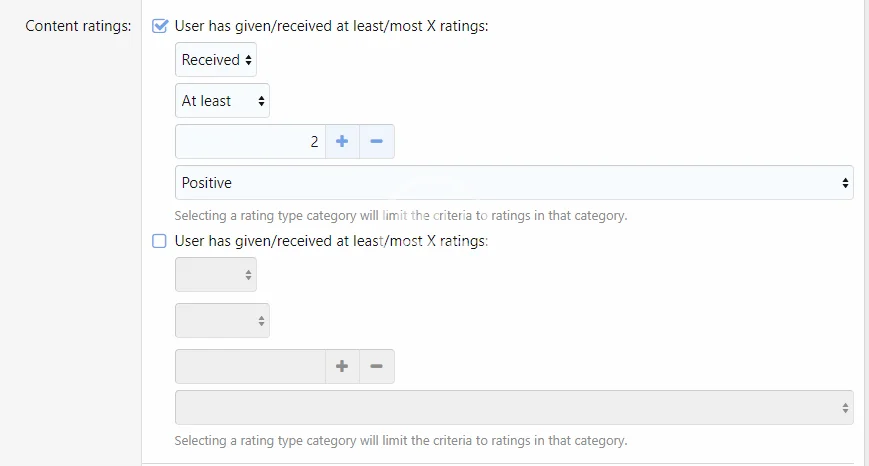Image resolution: width=869 pixels, height=466 pixels.
Task: Decrease the first rating count with minus
Action: pos(377,142)
